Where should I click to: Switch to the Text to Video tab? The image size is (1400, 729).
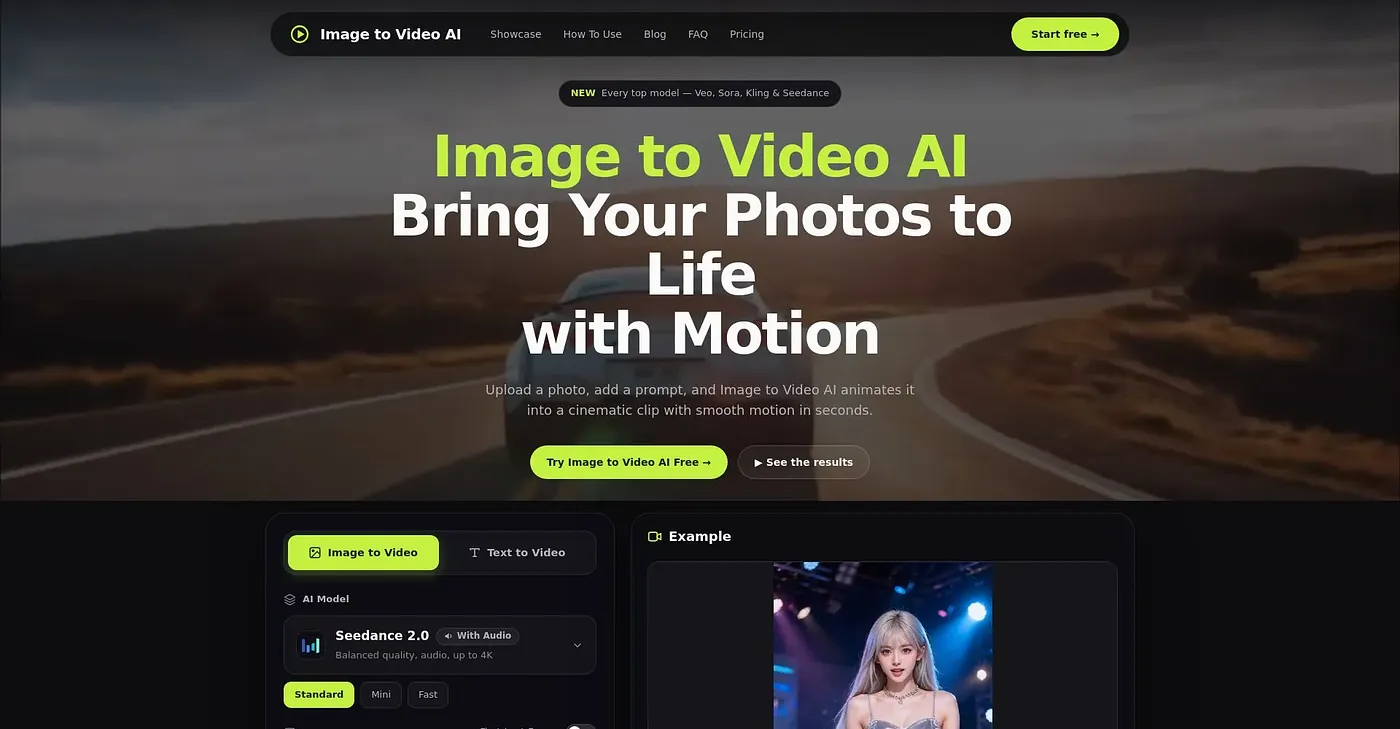pyautogui.click(x=517, y=553)
